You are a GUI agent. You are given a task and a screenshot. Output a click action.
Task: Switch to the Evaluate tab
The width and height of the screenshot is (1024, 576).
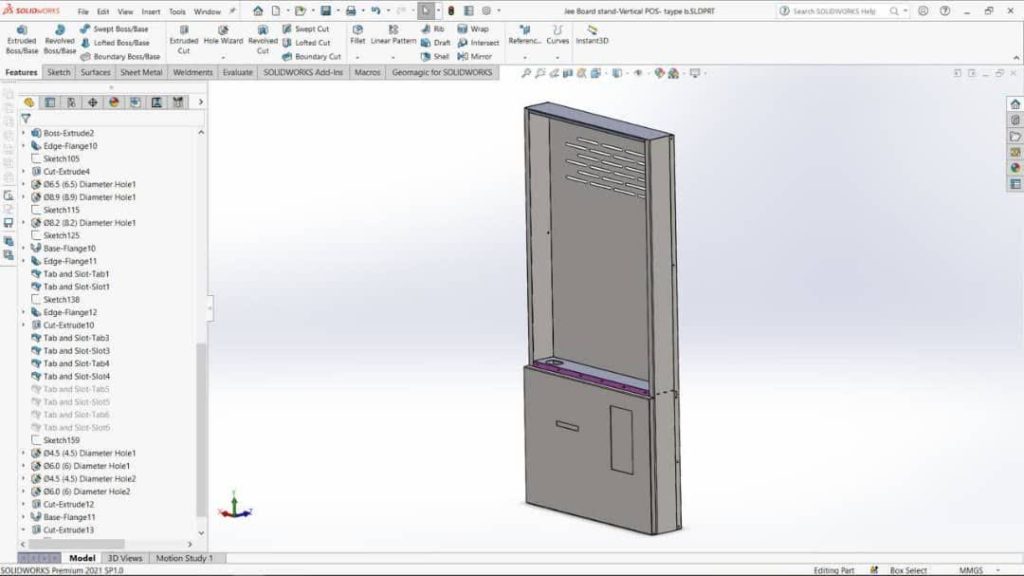click(238, 72)
